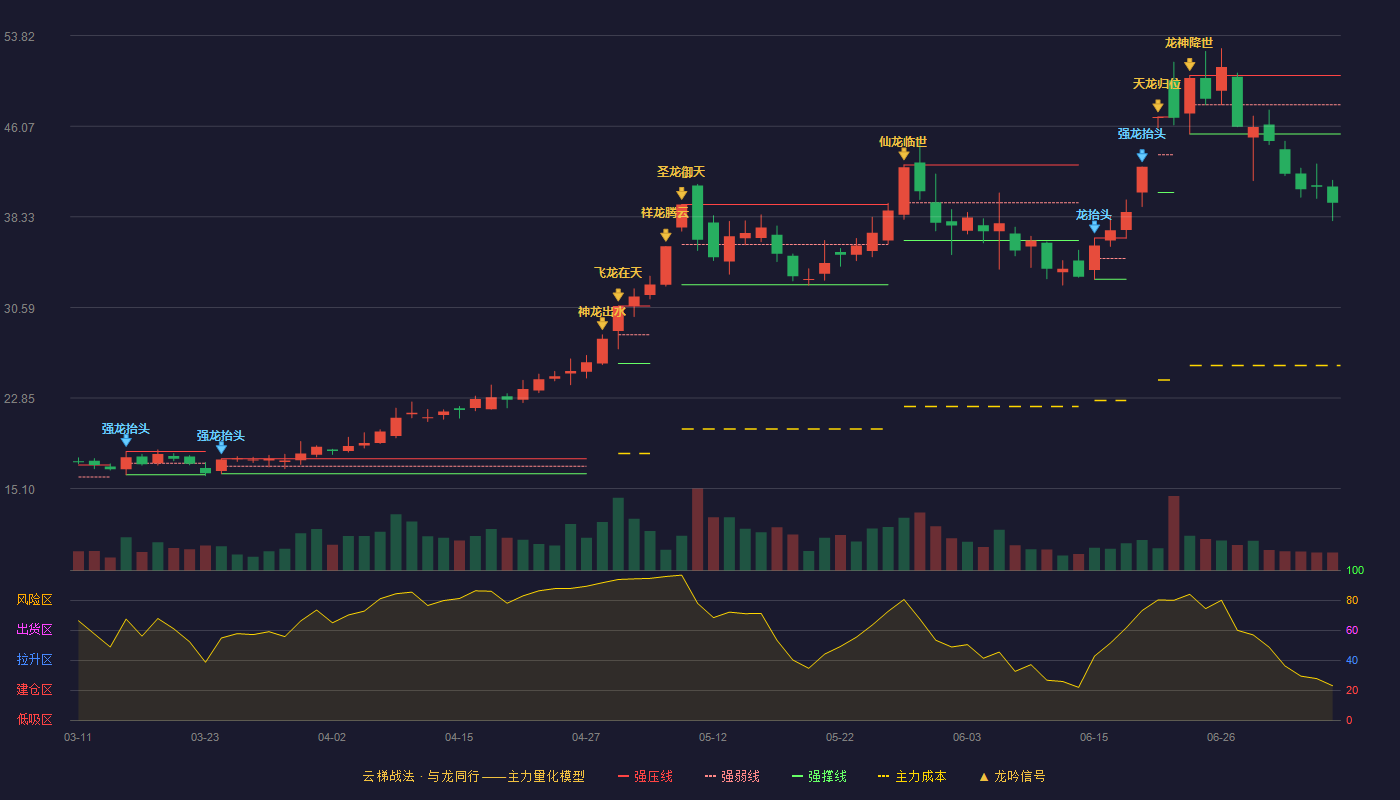Select the 03-23 date label
This screenshot has width=1400, height=800.
pyautogui.click(x=205, y=737)
